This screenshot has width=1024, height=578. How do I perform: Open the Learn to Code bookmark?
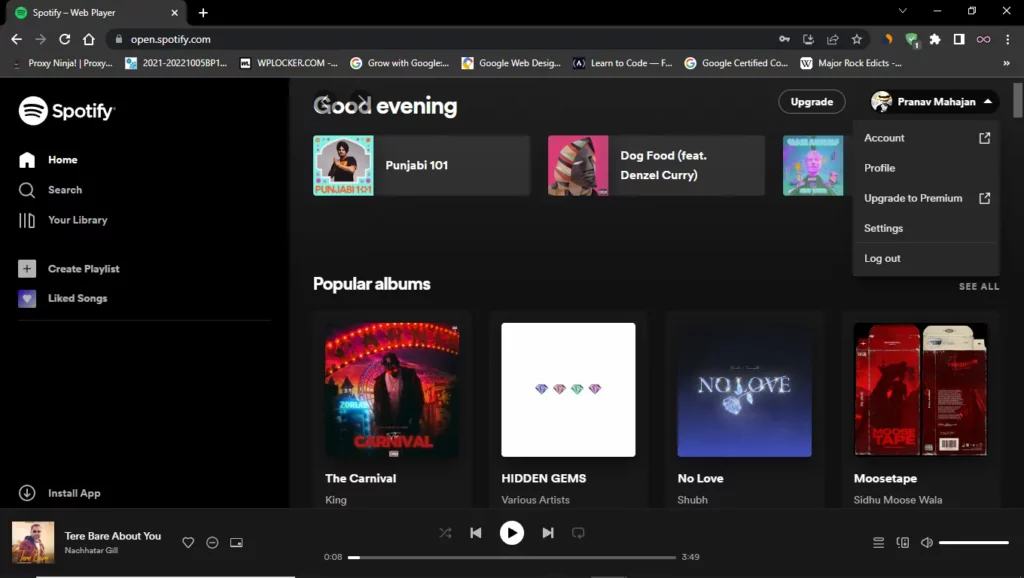[x=623, y=63]
